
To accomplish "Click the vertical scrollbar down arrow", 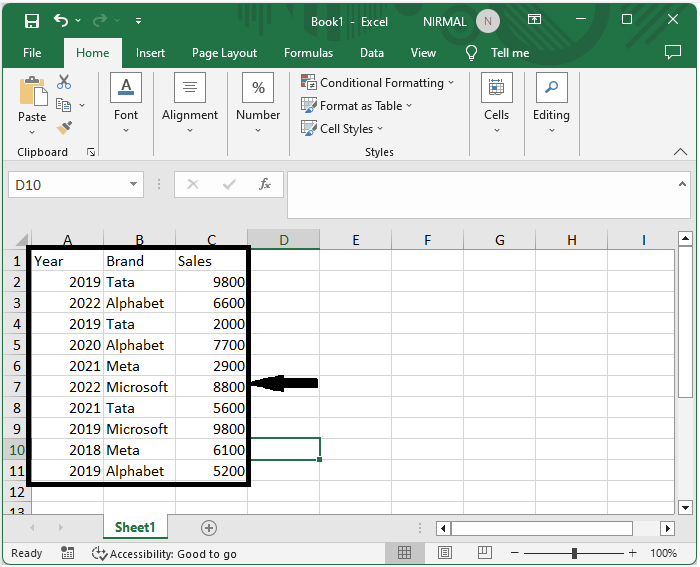I will (x=685, y=507).
